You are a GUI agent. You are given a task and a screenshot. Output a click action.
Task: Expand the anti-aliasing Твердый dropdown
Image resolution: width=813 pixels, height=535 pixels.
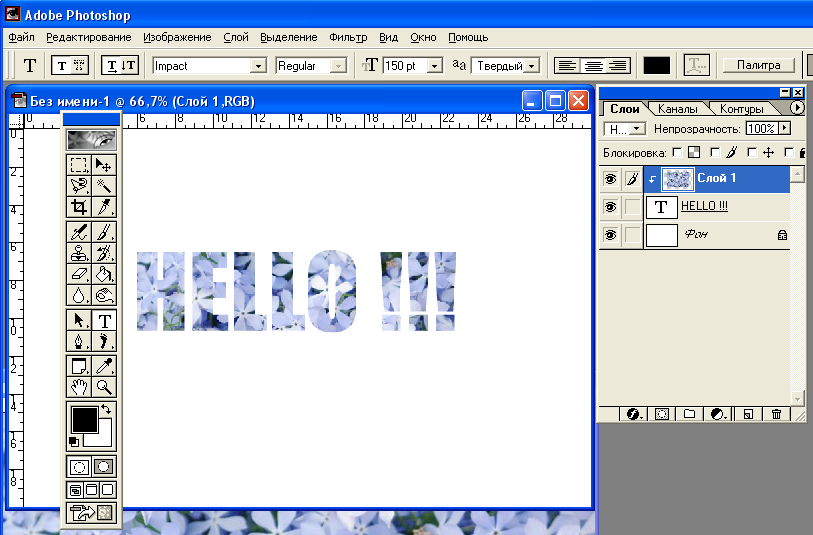pyautogui.click(x=531, y=66)
